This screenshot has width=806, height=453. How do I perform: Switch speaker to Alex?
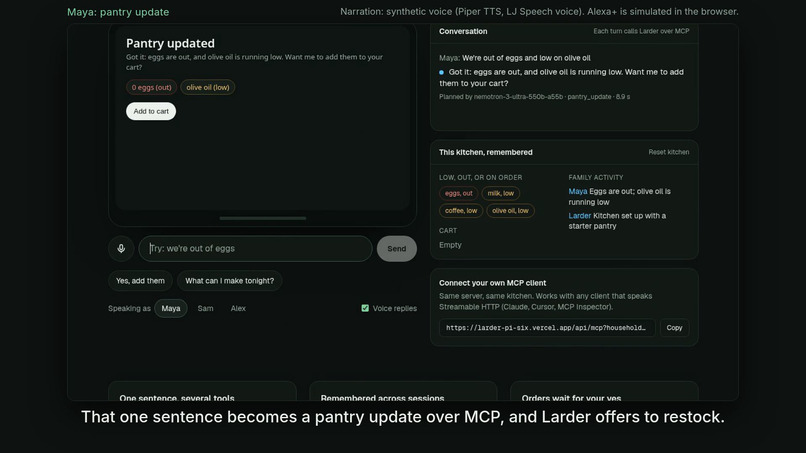(x=238, y=309)
